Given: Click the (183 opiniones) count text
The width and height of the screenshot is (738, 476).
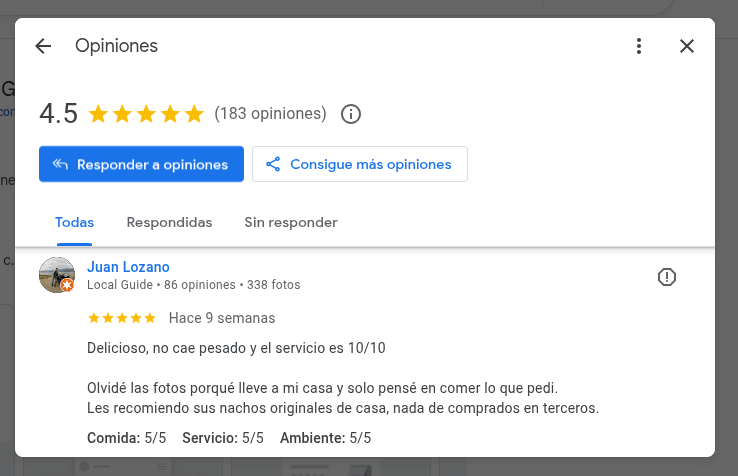Looking at the screenshot, I should [270, 114].
